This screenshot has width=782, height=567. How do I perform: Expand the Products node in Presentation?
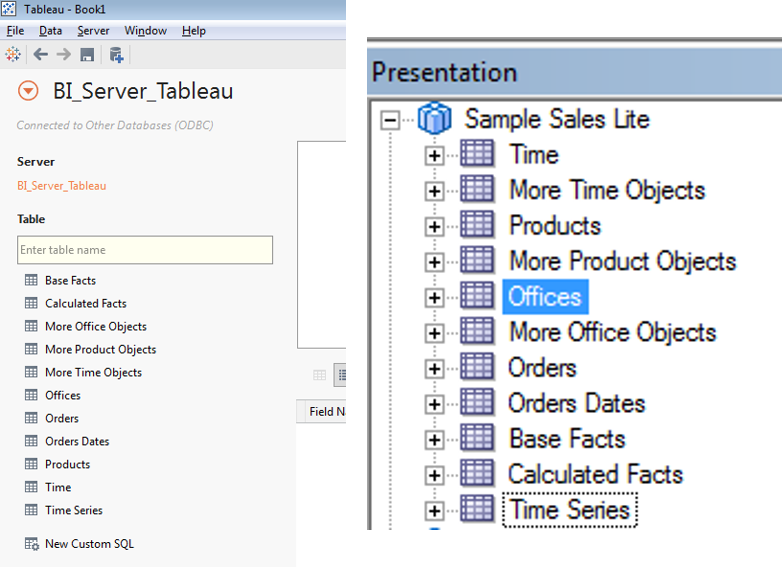tap(434, 226)
